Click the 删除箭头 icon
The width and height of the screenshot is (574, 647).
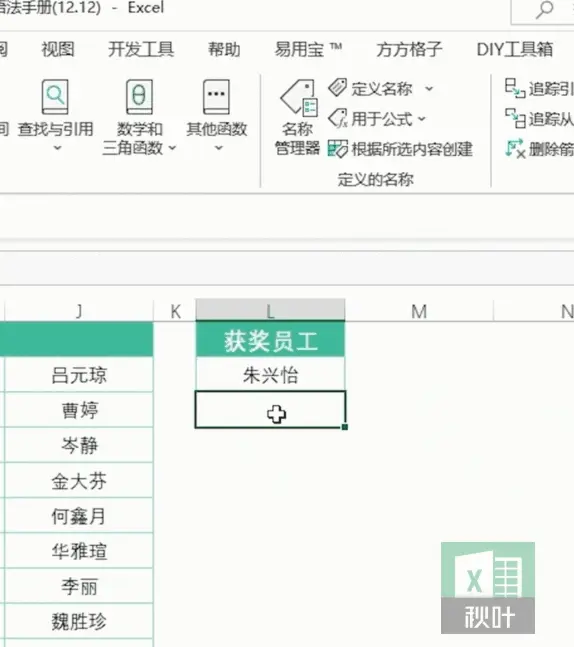click(x=515, y=149)
